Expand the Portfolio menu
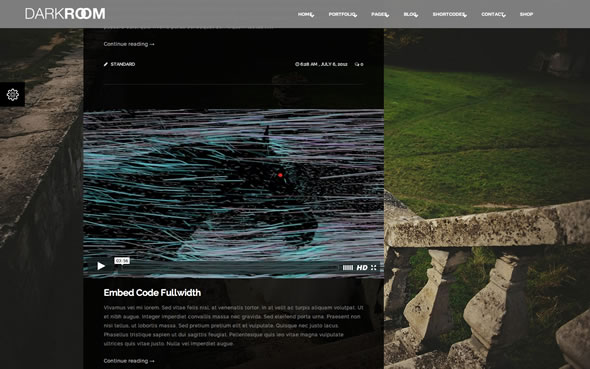This screenshot has width=590, height=369. [342, 14]
